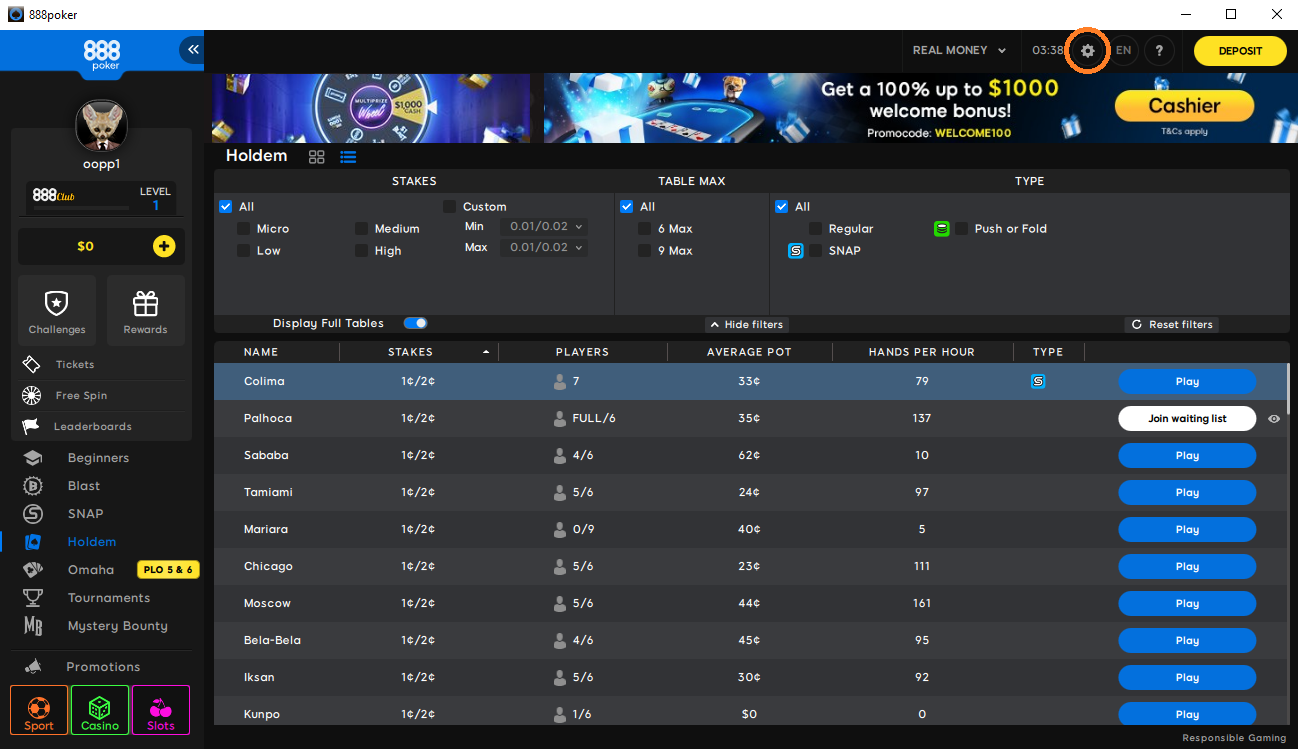This screenshot has width=1298, height=749.
Task: Click the EN language button
Action: pyautogui.click(x=1124, y=50)
